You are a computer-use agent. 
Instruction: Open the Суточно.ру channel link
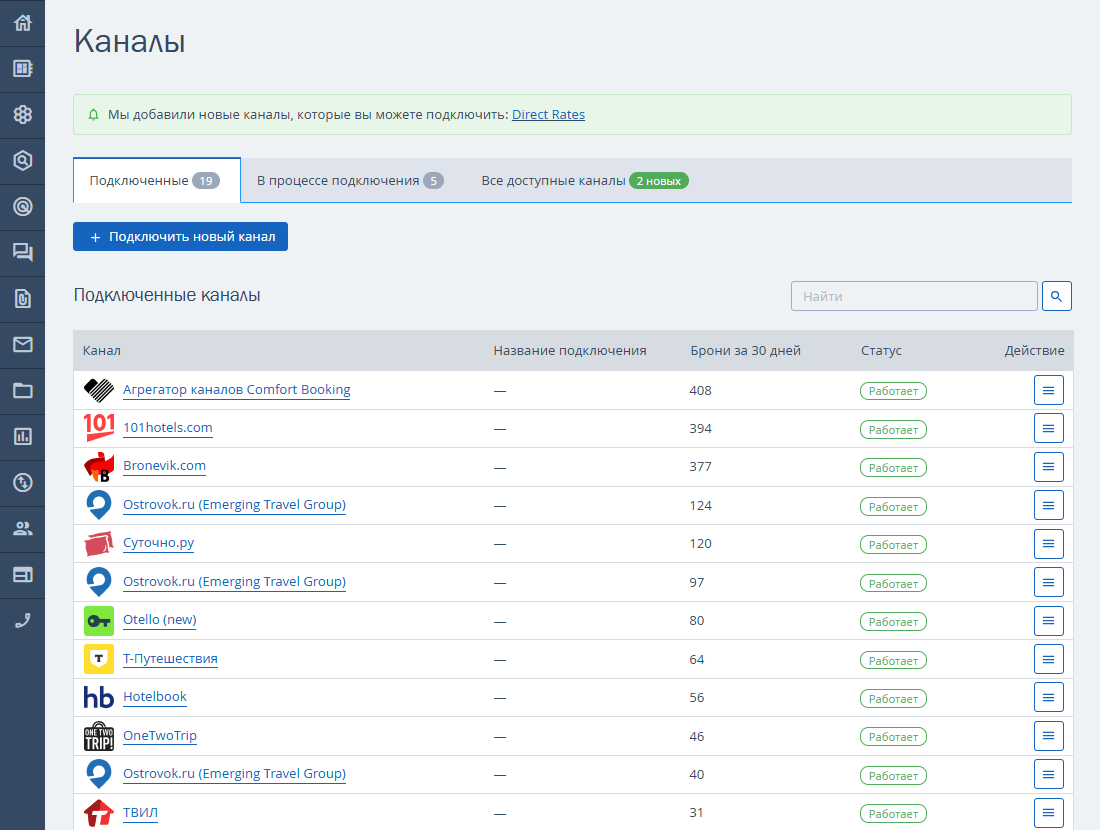(159, 543)
